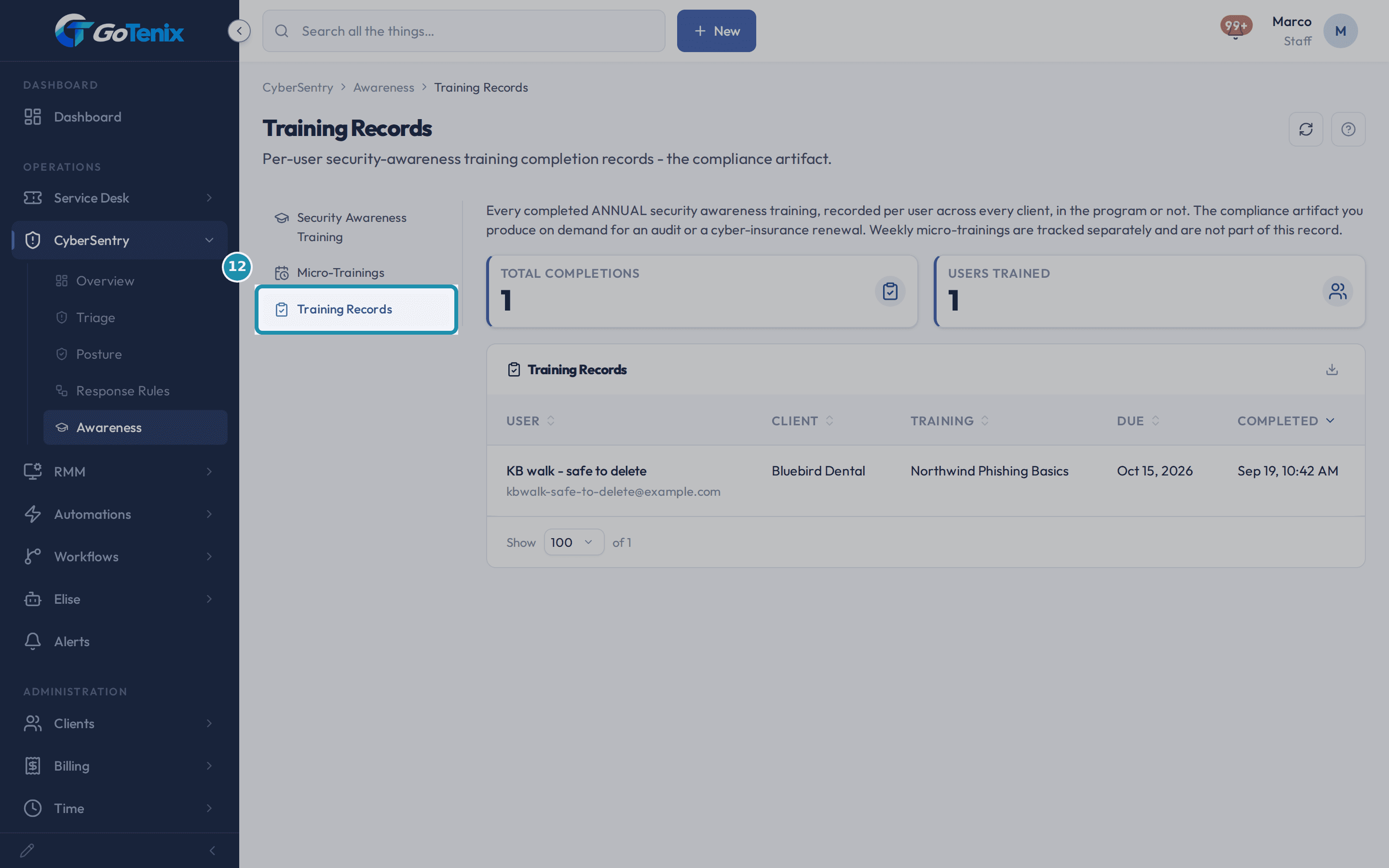The height and width of the screenshot is (868, 1389).
Task: Expand the RMM menu
Action: pyautogui.click(x=120, y=471)
